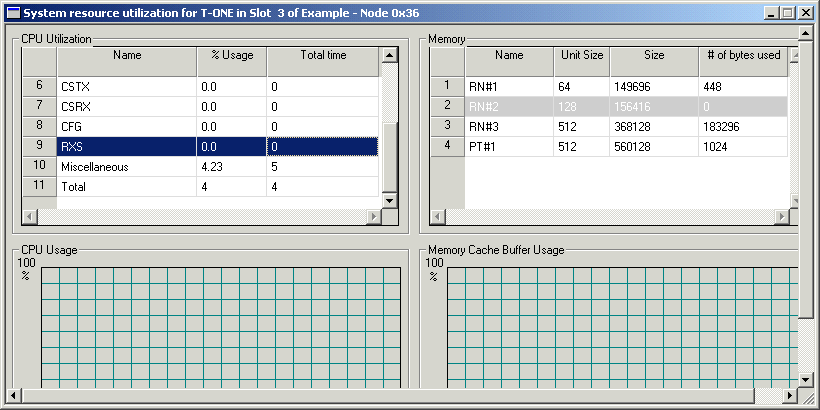Viewport: 820px width, 410px height.
Task: Click CPU table scroll down arrow
Action: click(x=389, y=200)
